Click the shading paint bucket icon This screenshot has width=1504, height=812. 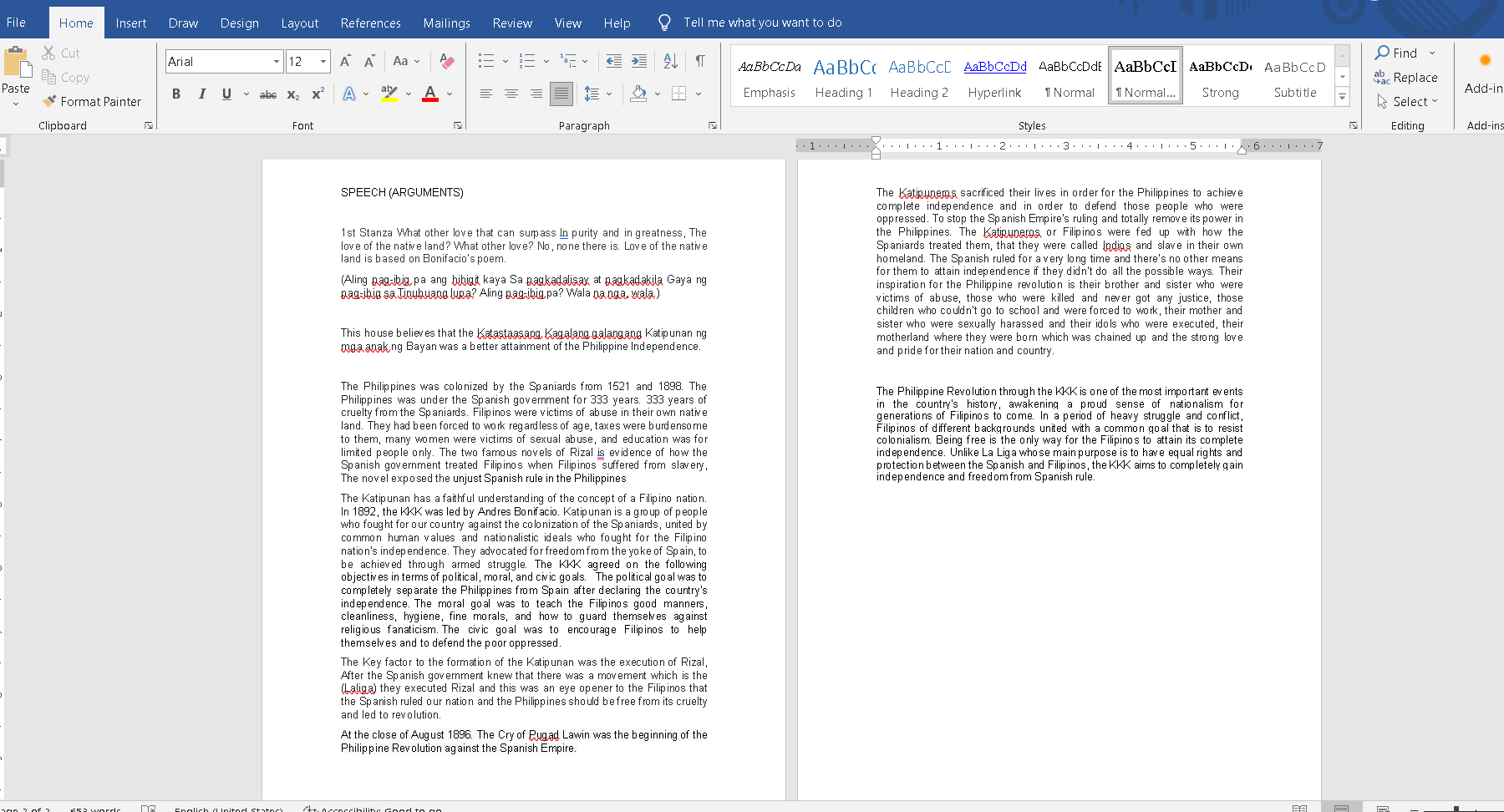pos(638,94)
